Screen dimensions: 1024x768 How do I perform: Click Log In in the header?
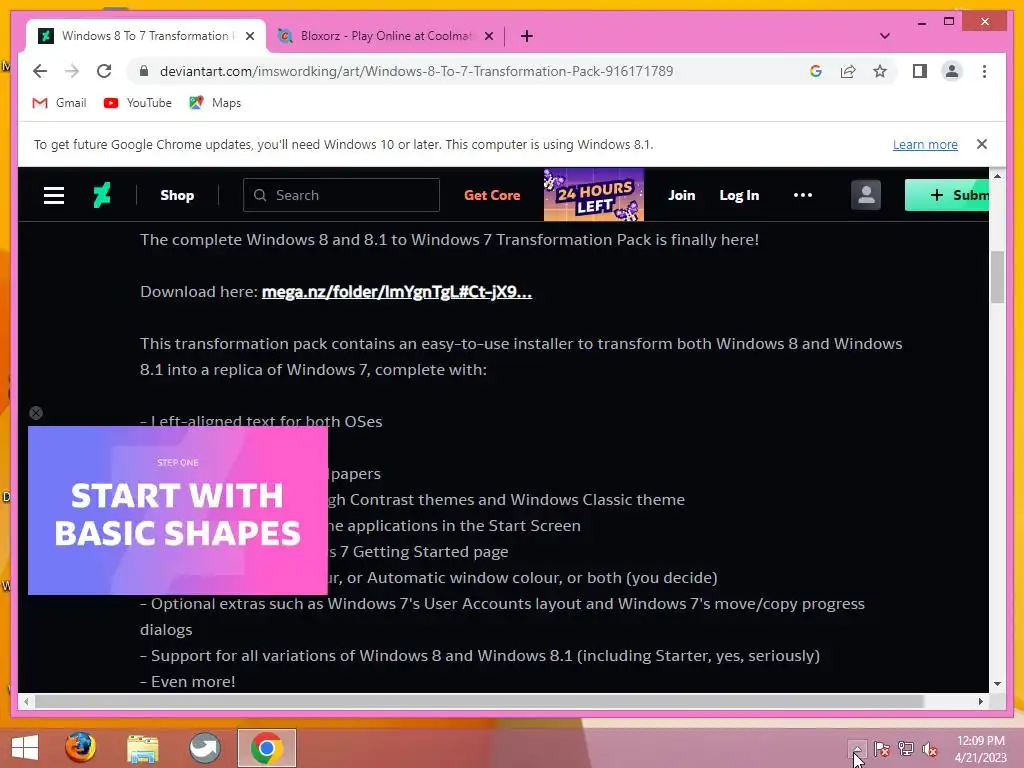point(739,195)
